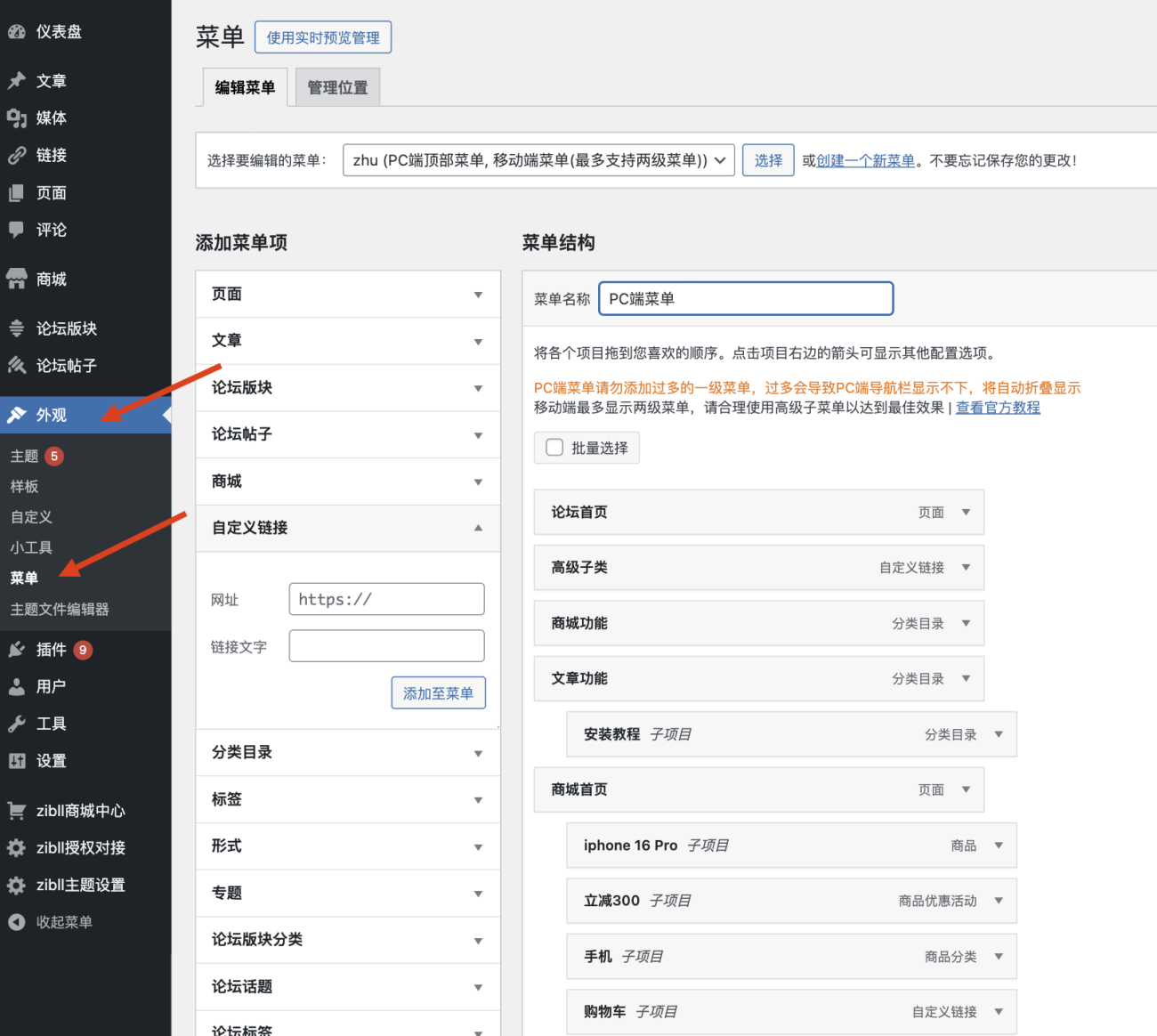Screen dimensions: 1157x1036
Task: Click inside the 菜单名称 name field
Action: tap(746, 298)
